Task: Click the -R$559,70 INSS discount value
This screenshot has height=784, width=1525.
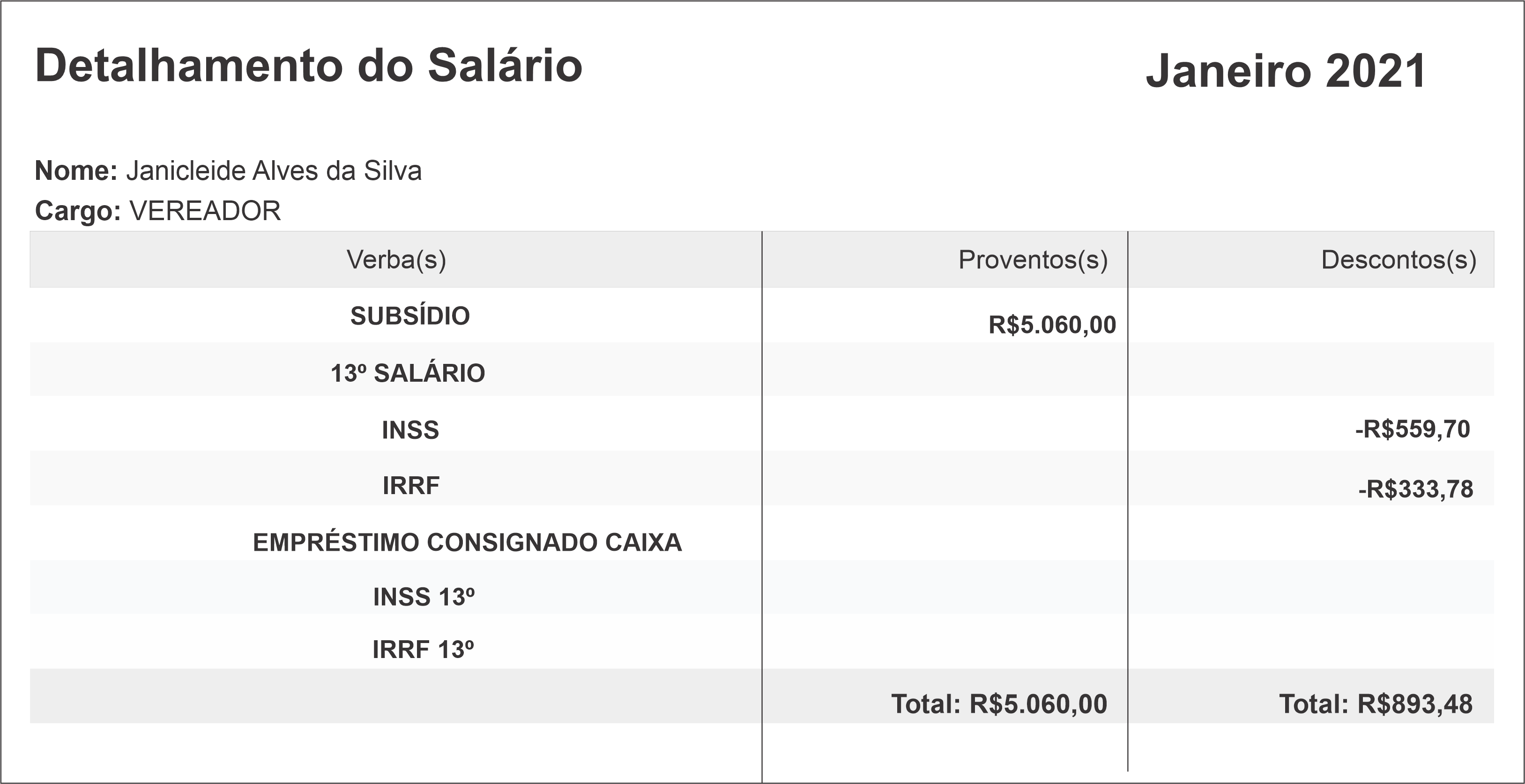Action: 1413,429
